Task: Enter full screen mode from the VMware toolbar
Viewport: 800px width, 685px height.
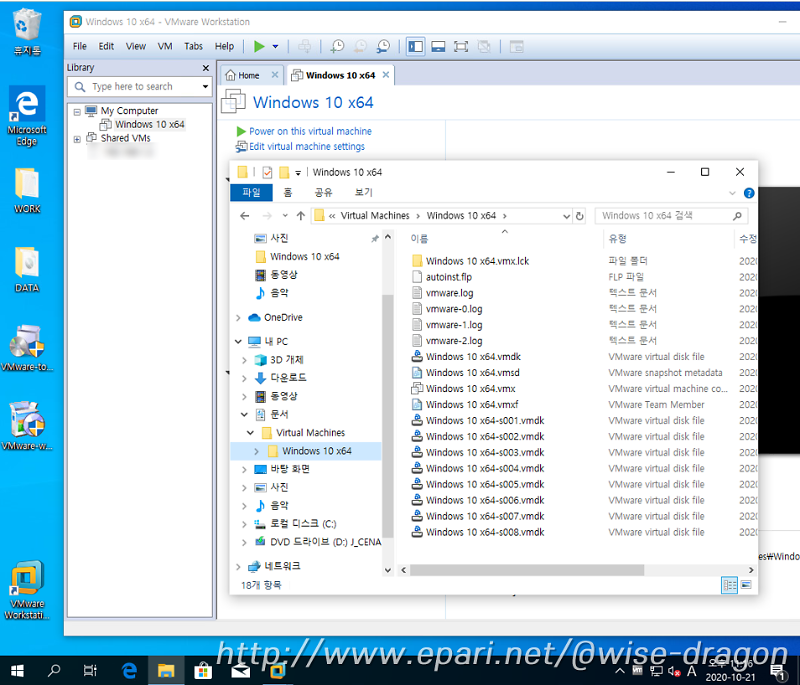Action: tap(461, 46)
